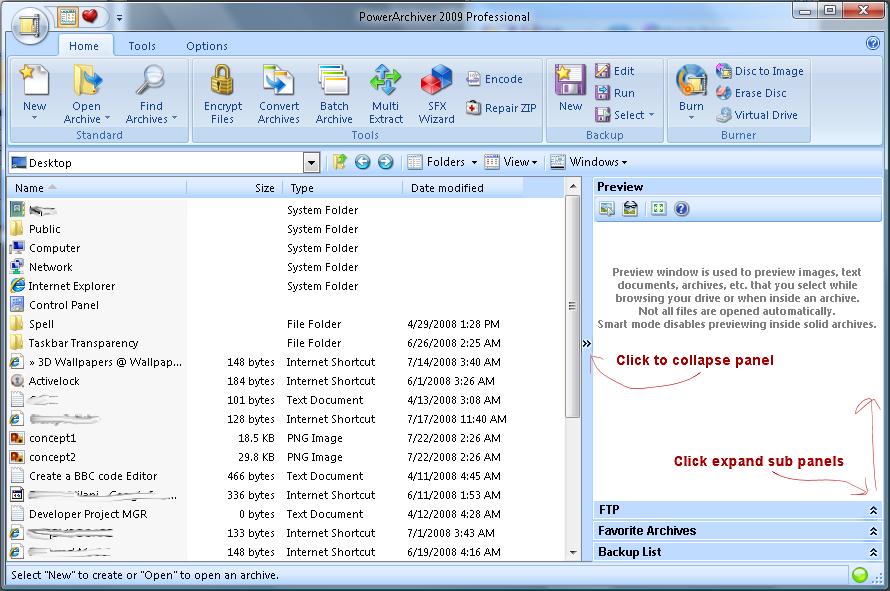Run the Repair ZIP tool
Image resolution: width=890 pixels, height=591 pixels.
click(x=501, y=107)
